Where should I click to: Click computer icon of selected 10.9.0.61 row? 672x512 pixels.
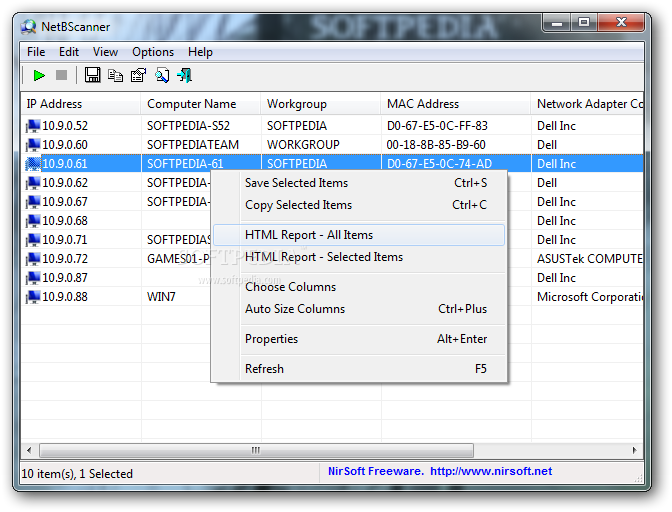33,164
